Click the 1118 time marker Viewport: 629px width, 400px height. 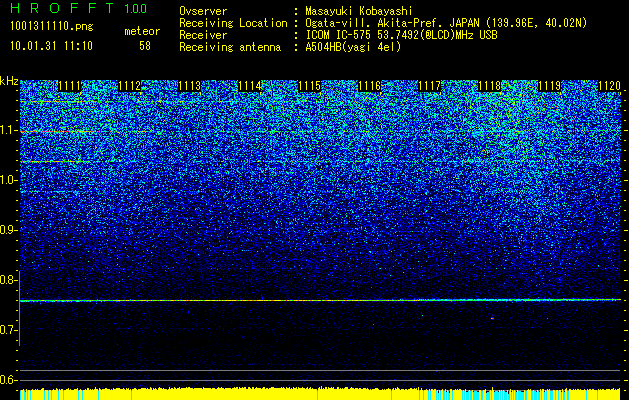tap(490, 86)
